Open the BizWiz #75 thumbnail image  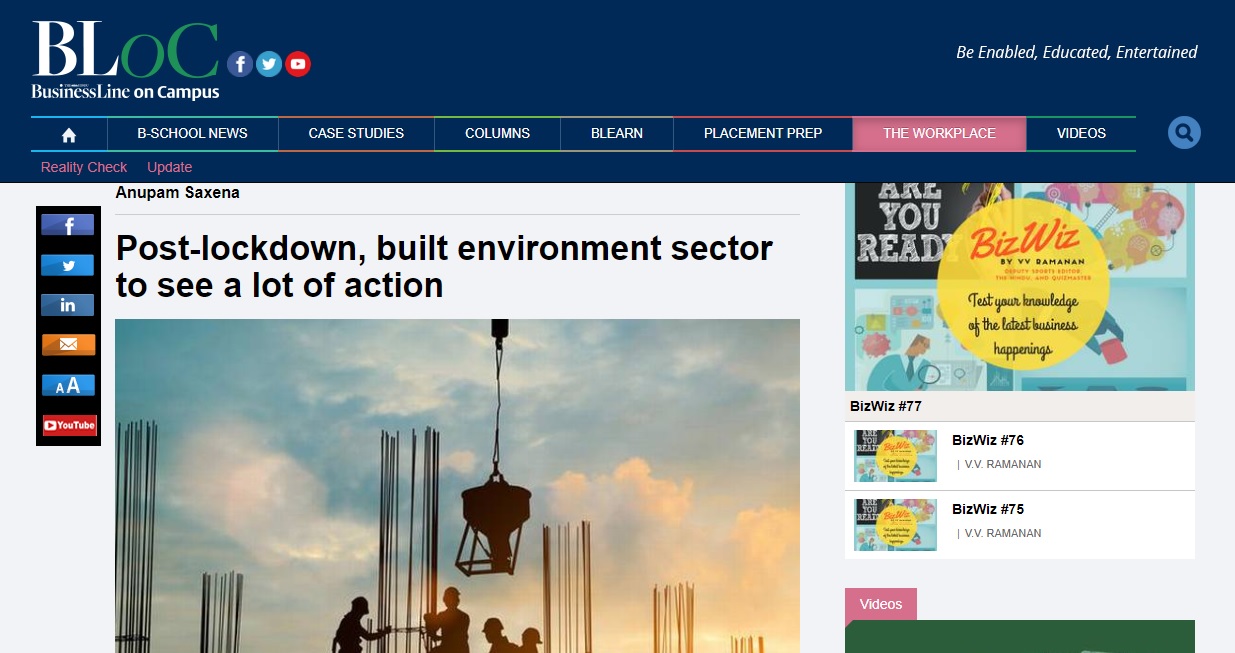895,524
